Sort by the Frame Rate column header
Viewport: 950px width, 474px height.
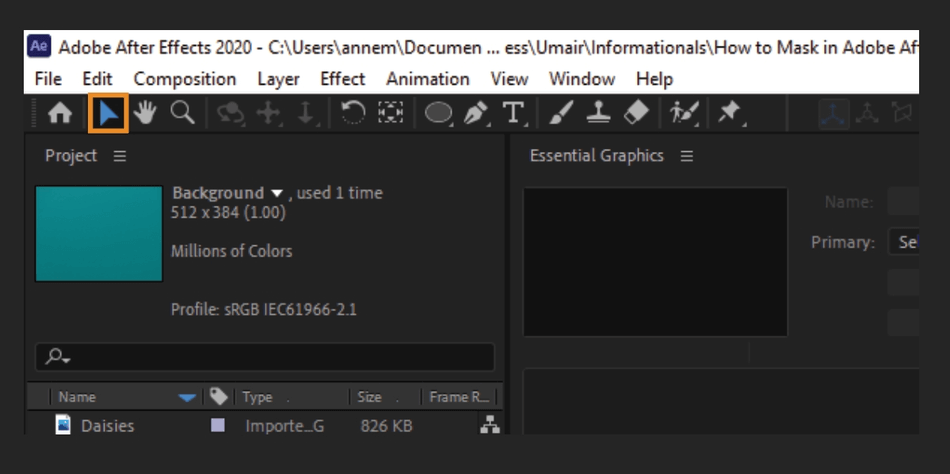coord(459,398)
